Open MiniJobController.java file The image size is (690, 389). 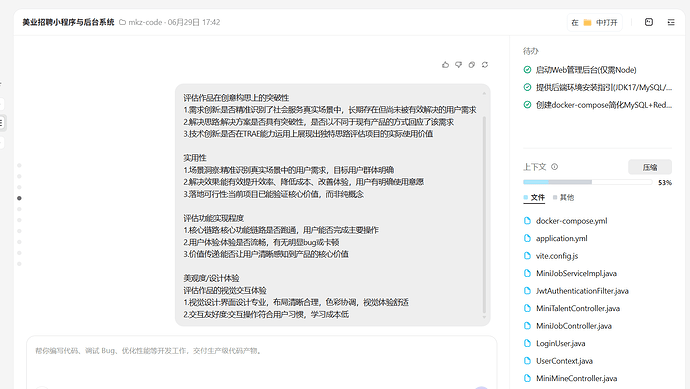(x=574, y=326)
